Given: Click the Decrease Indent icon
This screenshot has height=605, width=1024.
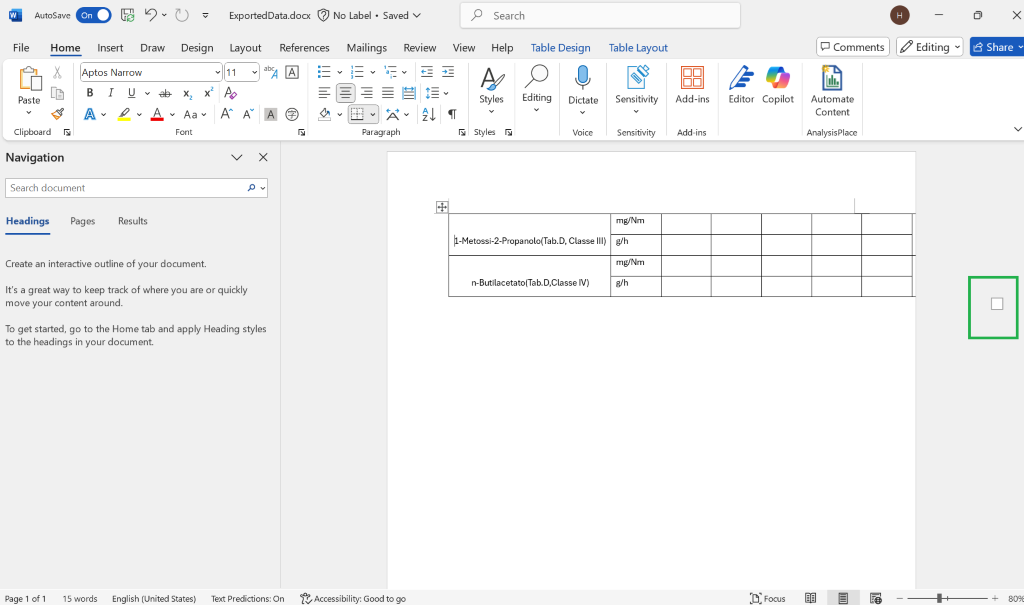Looking at the screenshot, I should point(427,72).
